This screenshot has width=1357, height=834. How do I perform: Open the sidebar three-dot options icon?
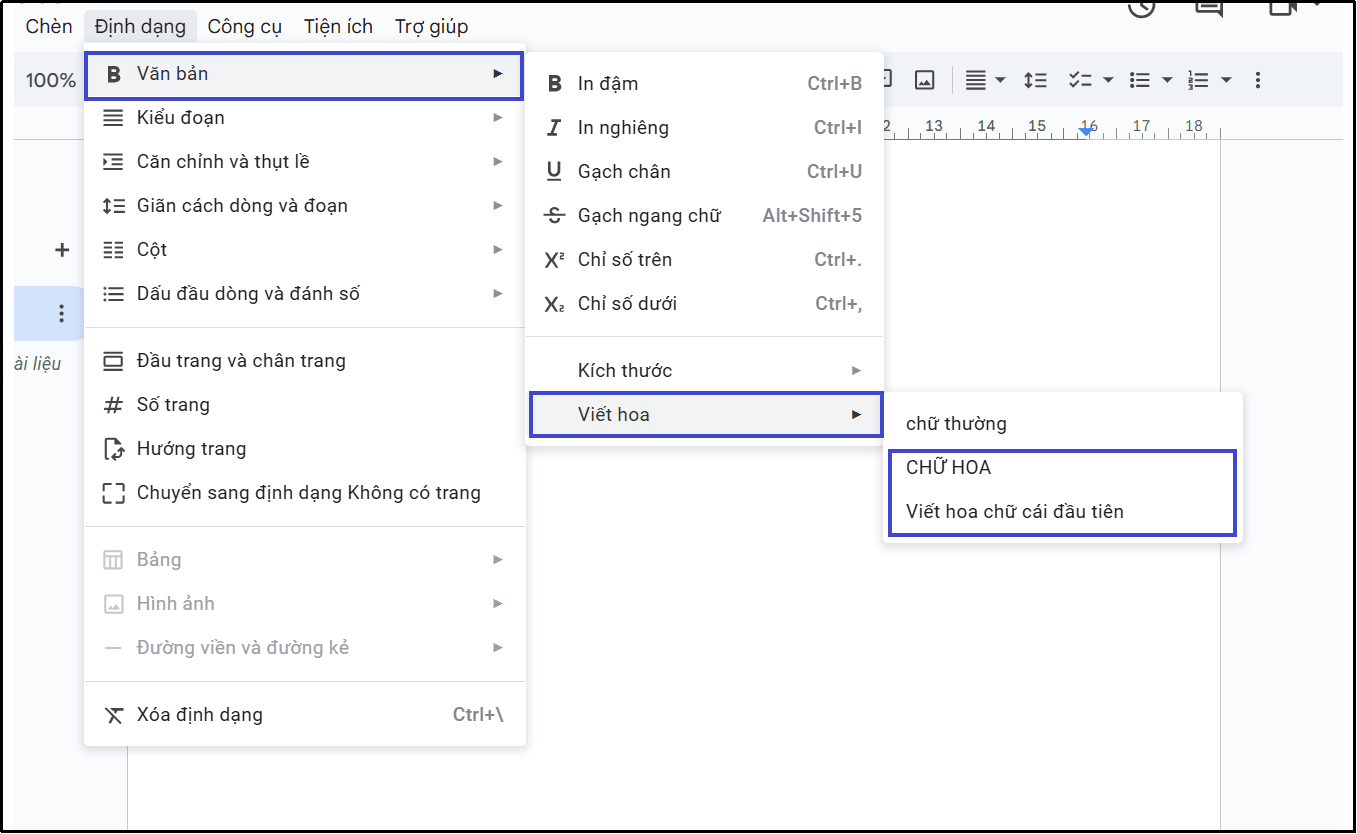point(61,313)
